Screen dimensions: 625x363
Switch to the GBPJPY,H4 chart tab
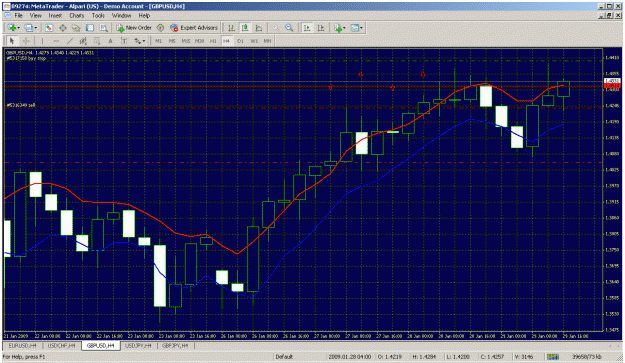(175, 346)
